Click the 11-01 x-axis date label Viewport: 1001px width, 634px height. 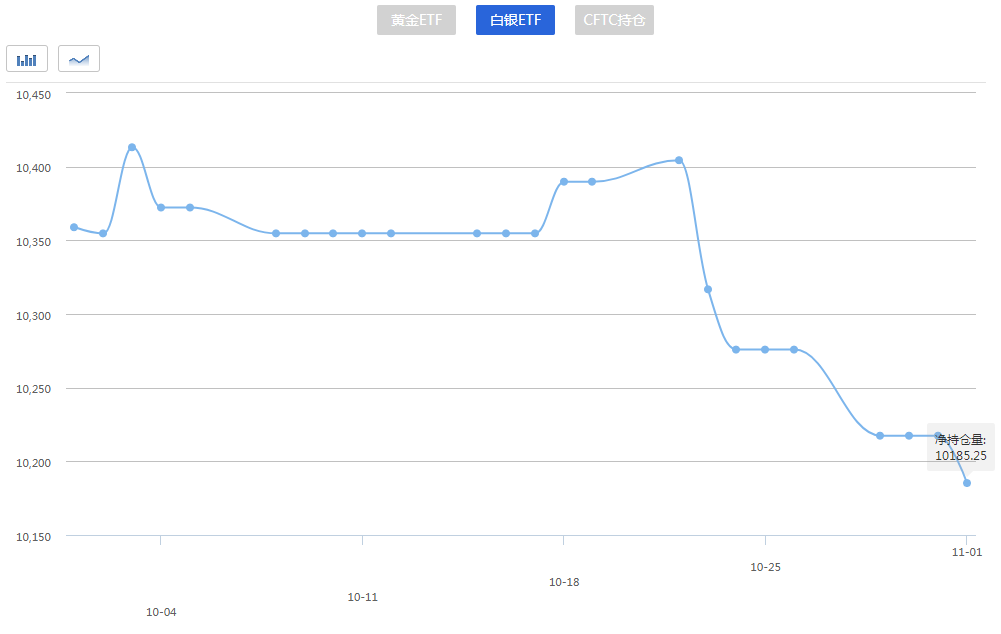[966, 552]
